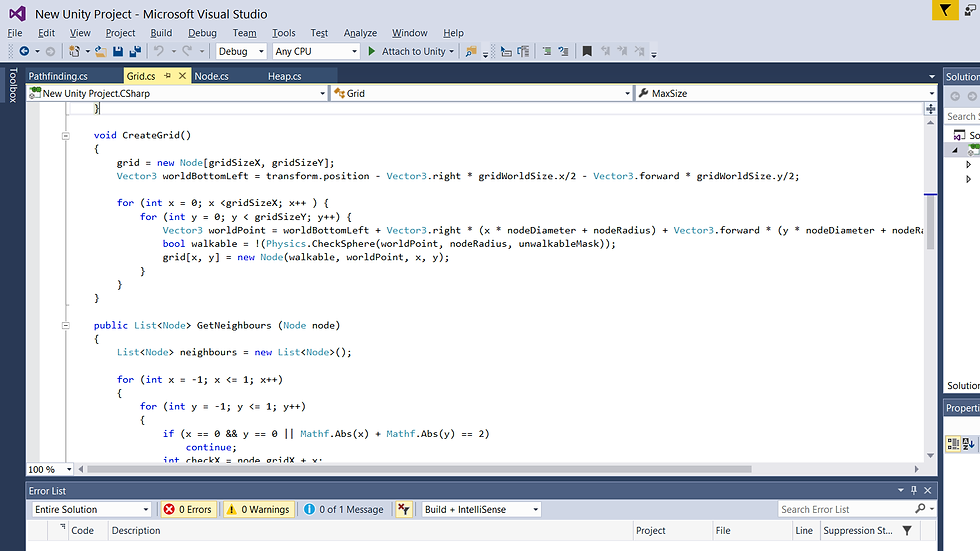Click the Redo arrow icon
Image resolution: width=980 pixels, height=551 pixels.
(186, 51)
